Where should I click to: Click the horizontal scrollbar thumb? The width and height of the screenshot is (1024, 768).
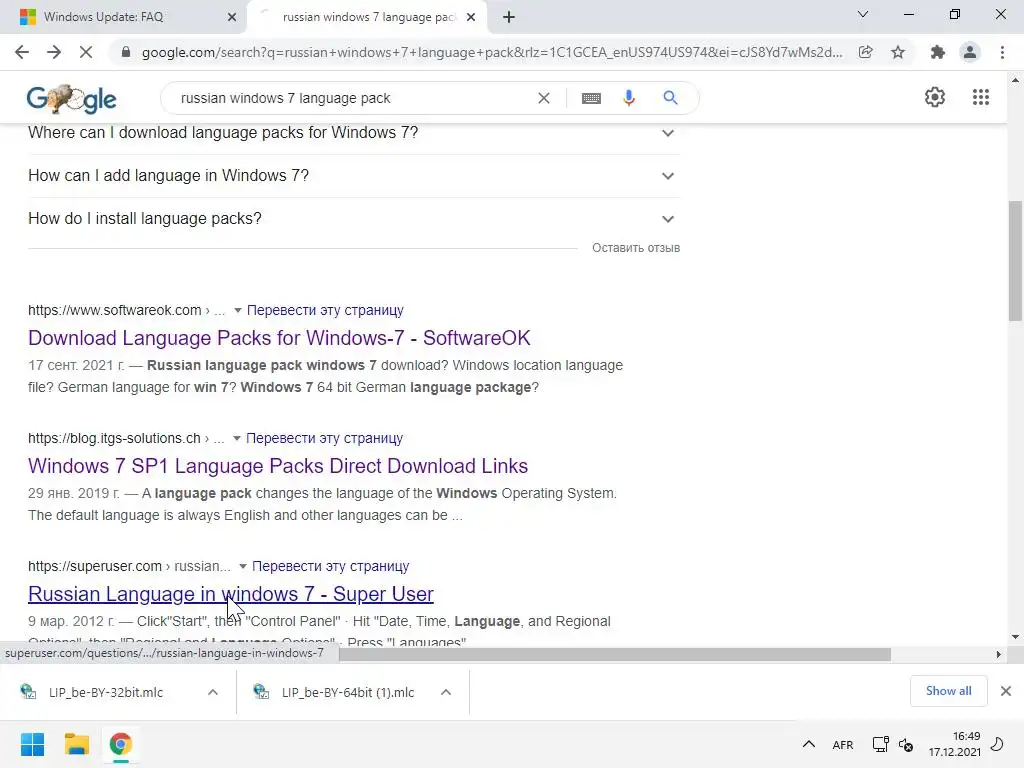[615, 654]
